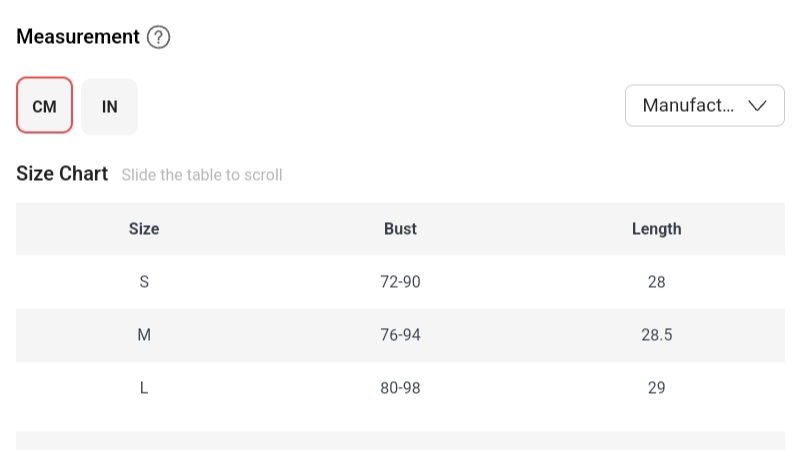Switch measurement unit to IN

click(x=110, y=106)
